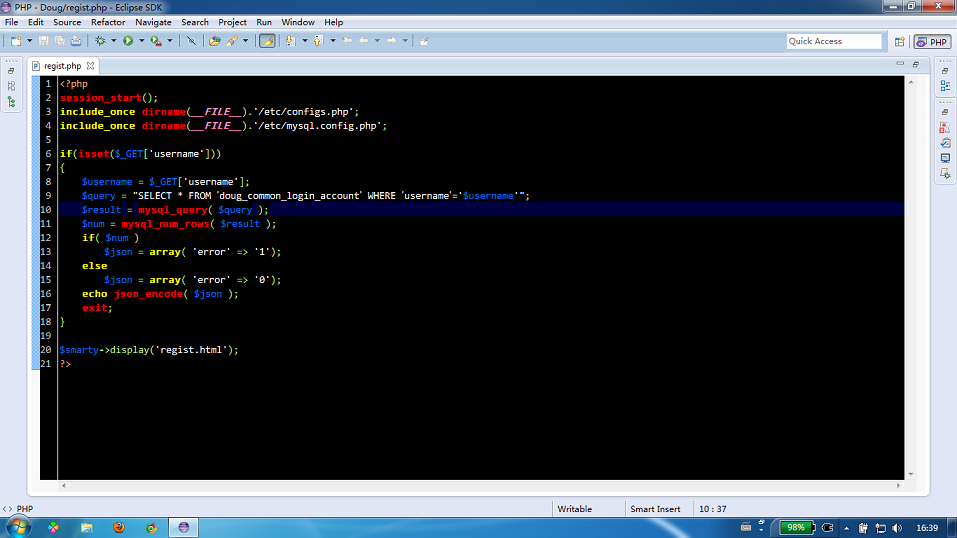
Task: Expand the Run dropdown arrow
Action: click(142, 41)
